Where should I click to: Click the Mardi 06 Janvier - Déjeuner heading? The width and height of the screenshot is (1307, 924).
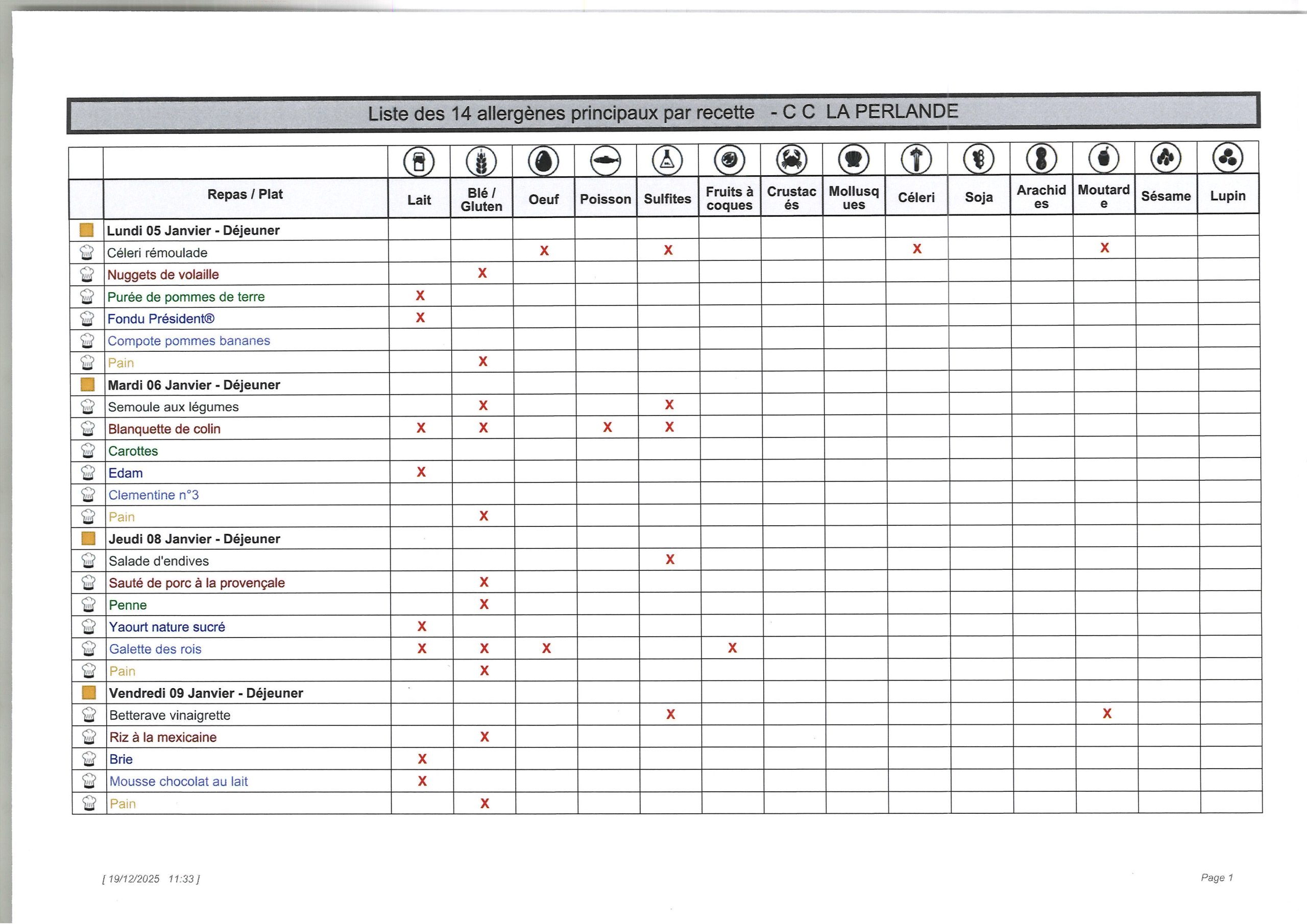[194, 385]
